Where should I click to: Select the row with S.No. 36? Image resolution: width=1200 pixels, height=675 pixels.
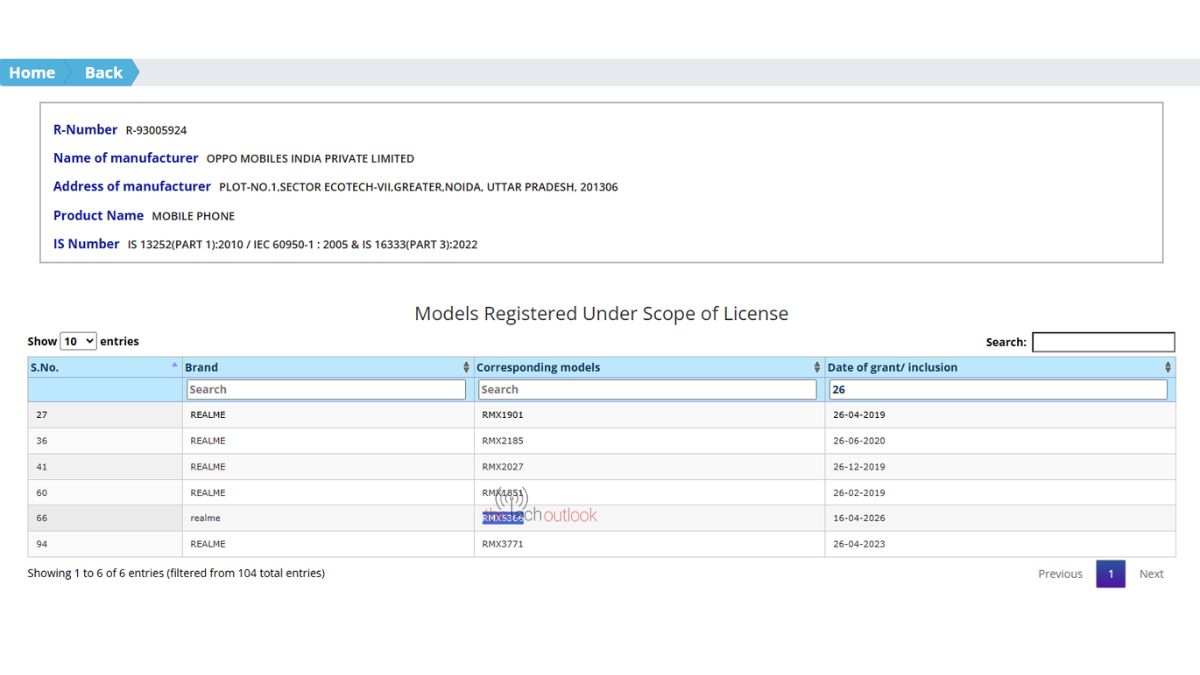[41, 441]
